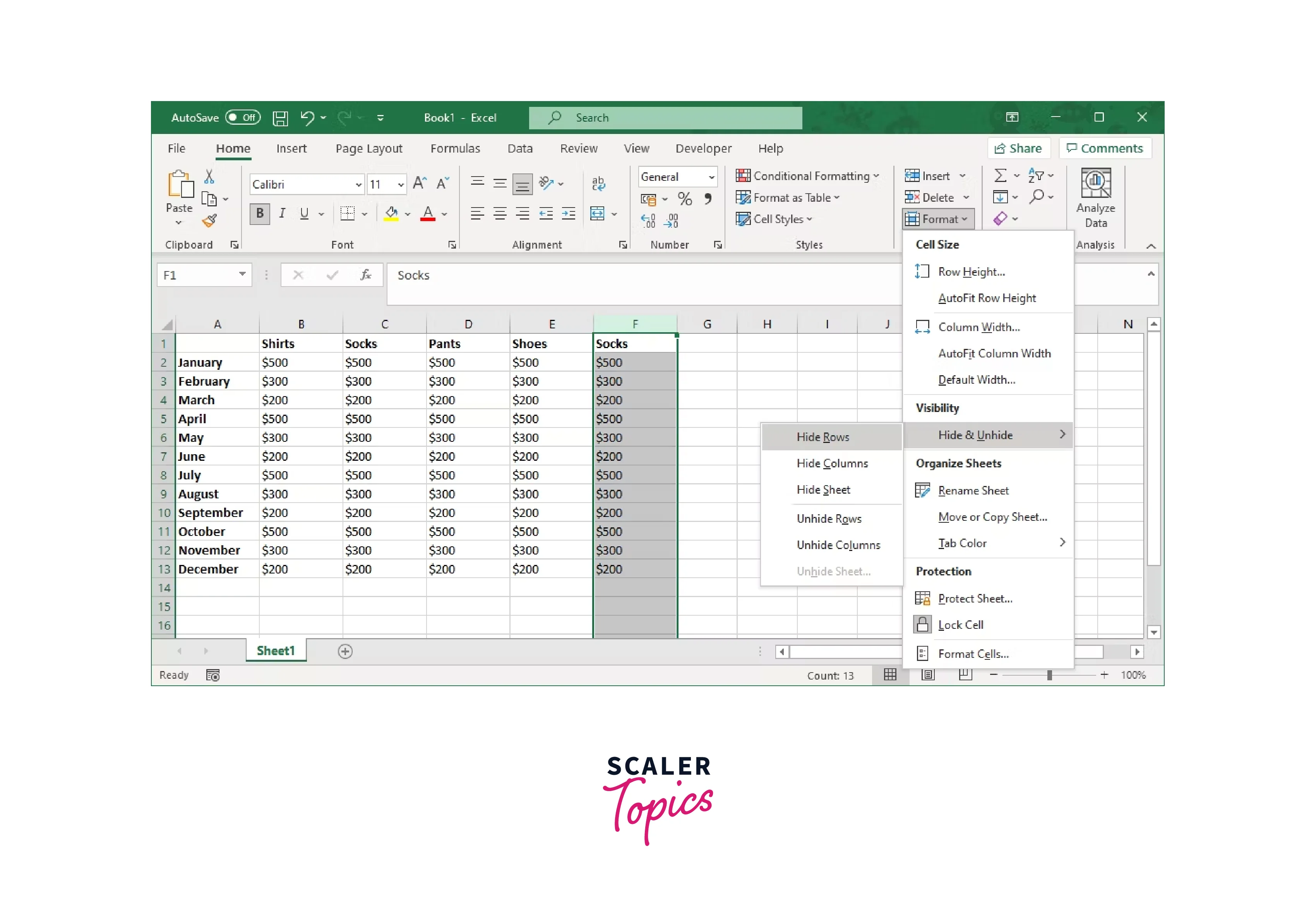The width and height of the screenshot is (1316, 920).
Task: Open the Calibri font name dropdown
Action: 358,185
